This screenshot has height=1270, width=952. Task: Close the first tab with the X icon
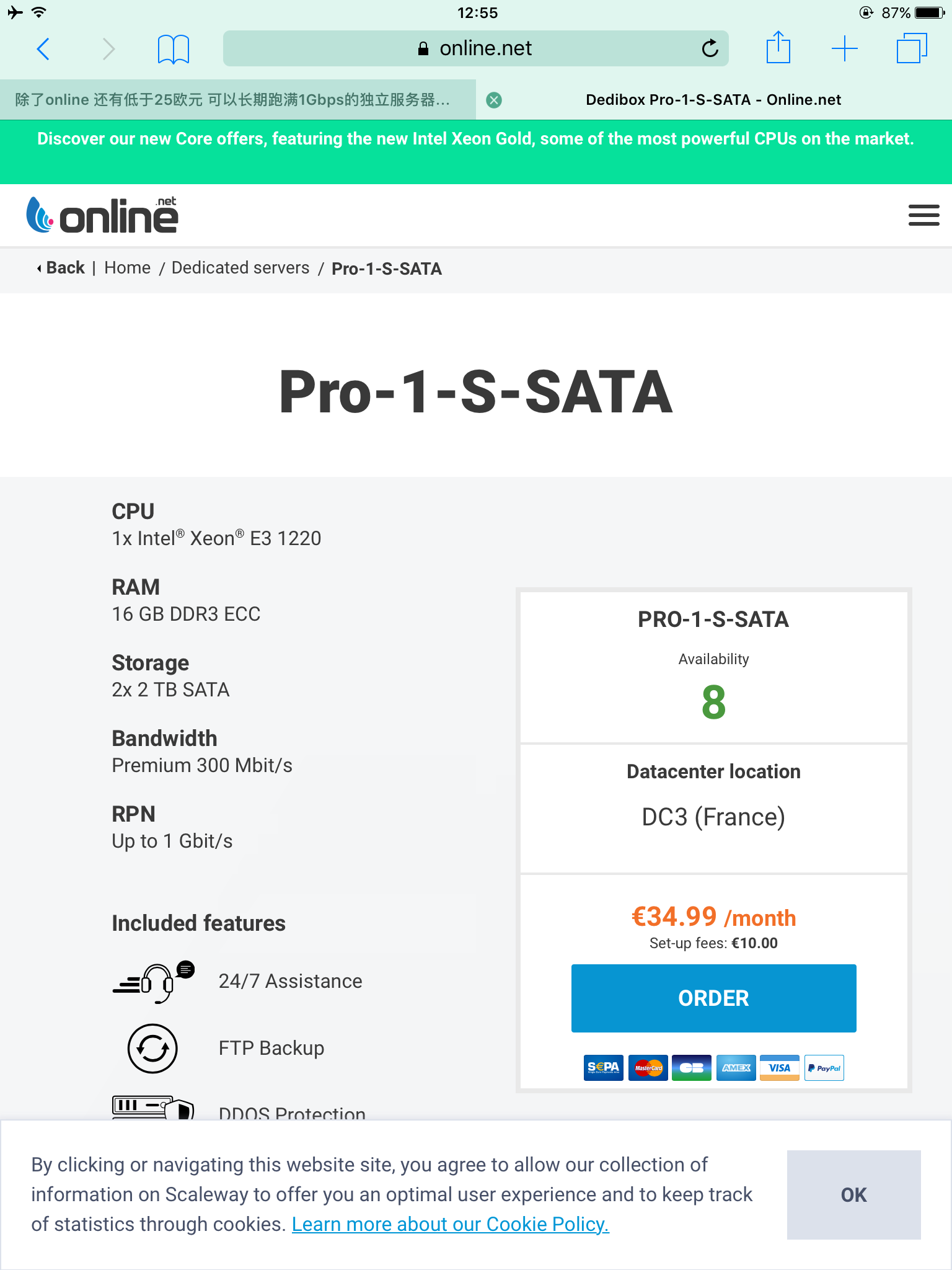coord(494,100)
